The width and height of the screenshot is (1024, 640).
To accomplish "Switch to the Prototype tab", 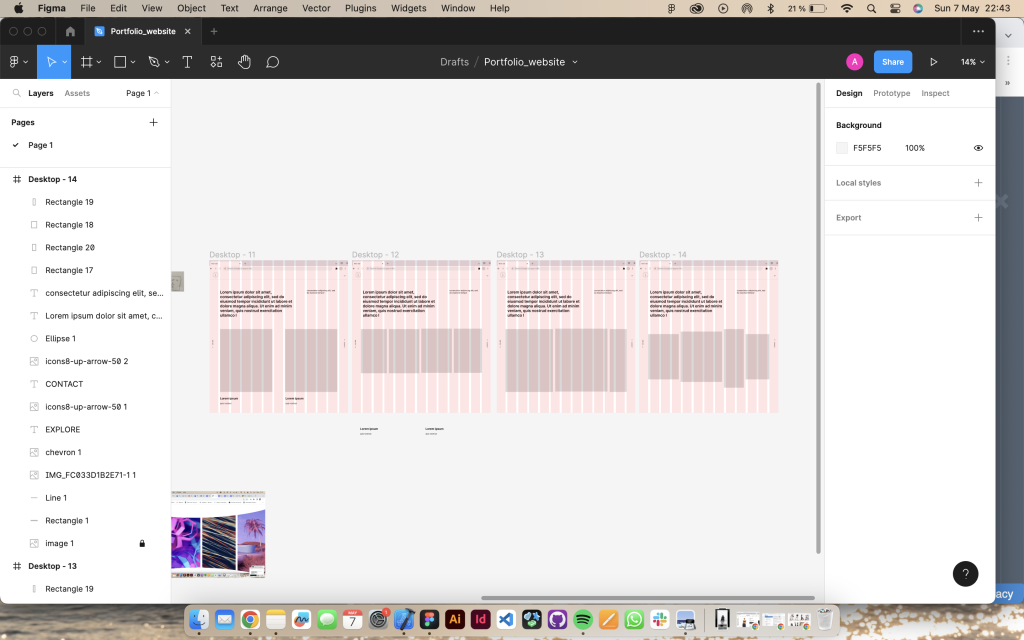I will click(x=891, y=93).
